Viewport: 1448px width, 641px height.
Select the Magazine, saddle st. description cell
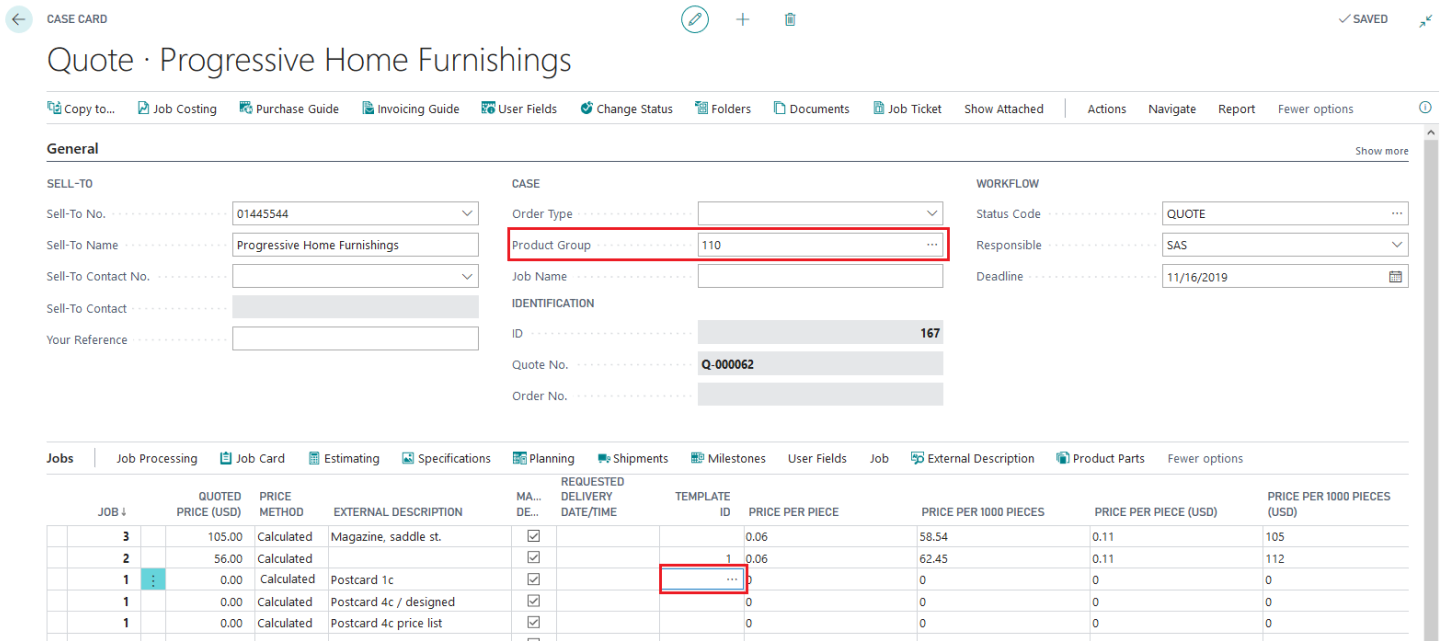(x=418, y=537)
